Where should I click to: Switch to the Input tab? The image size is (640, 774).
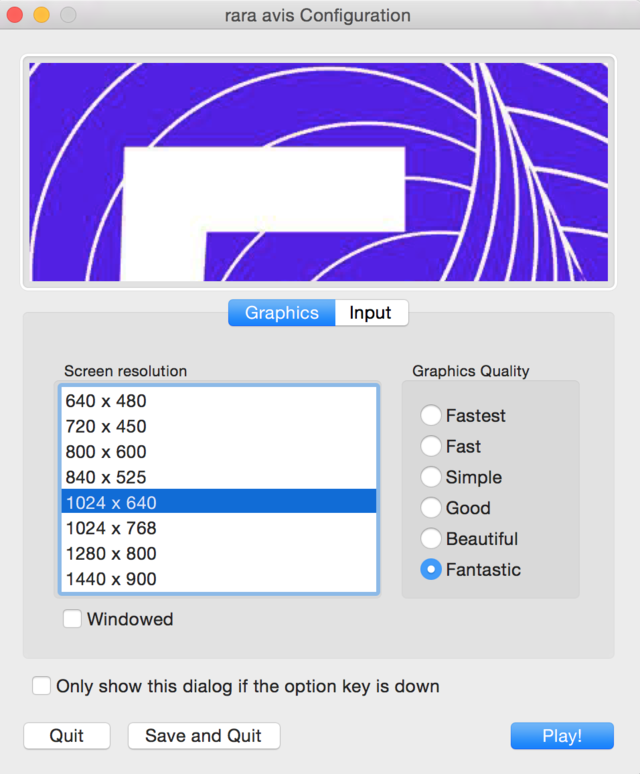click(370, 313)
